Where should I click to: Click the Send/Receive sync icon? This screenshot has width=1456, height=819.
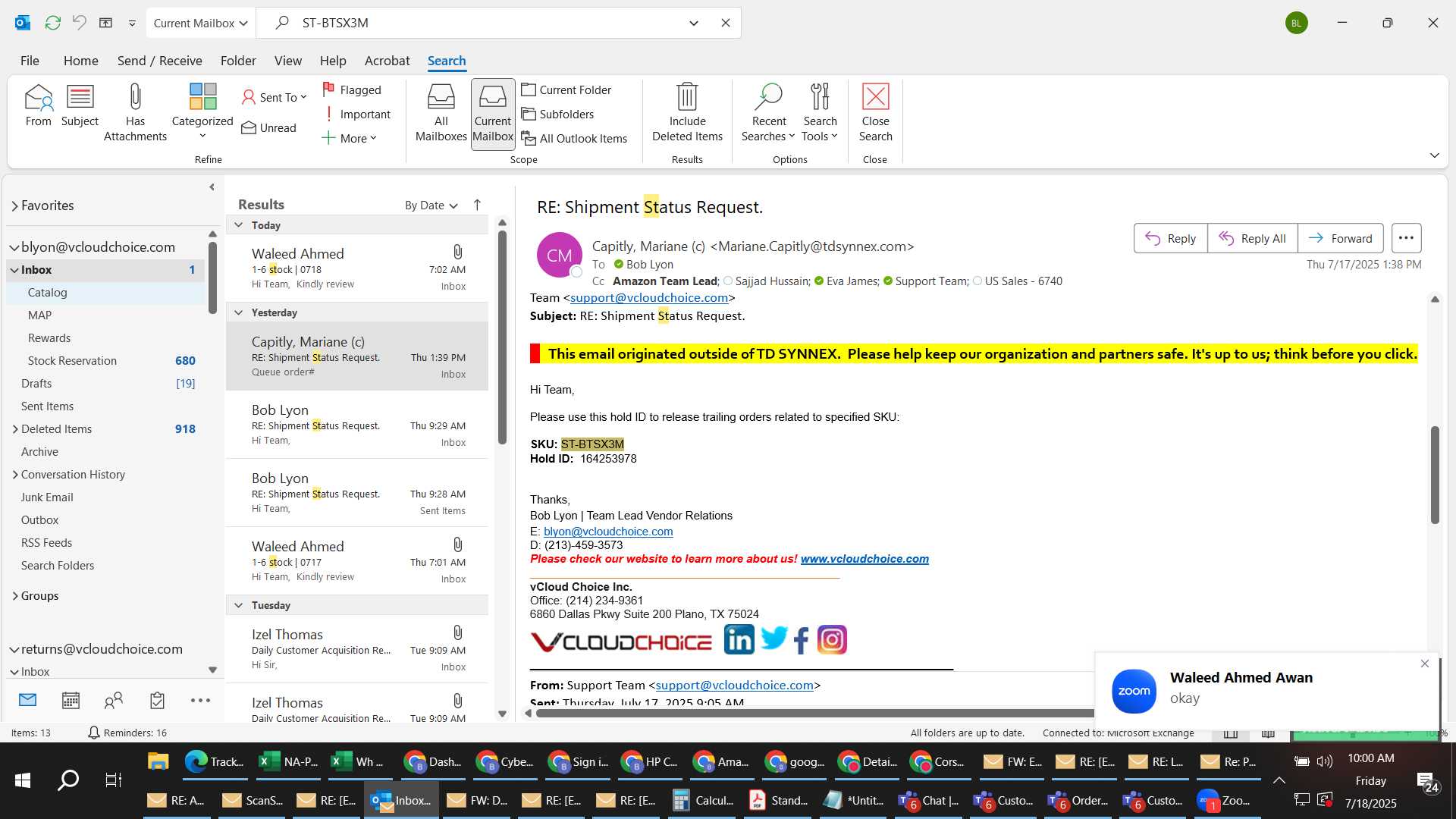tap(52, 23)
